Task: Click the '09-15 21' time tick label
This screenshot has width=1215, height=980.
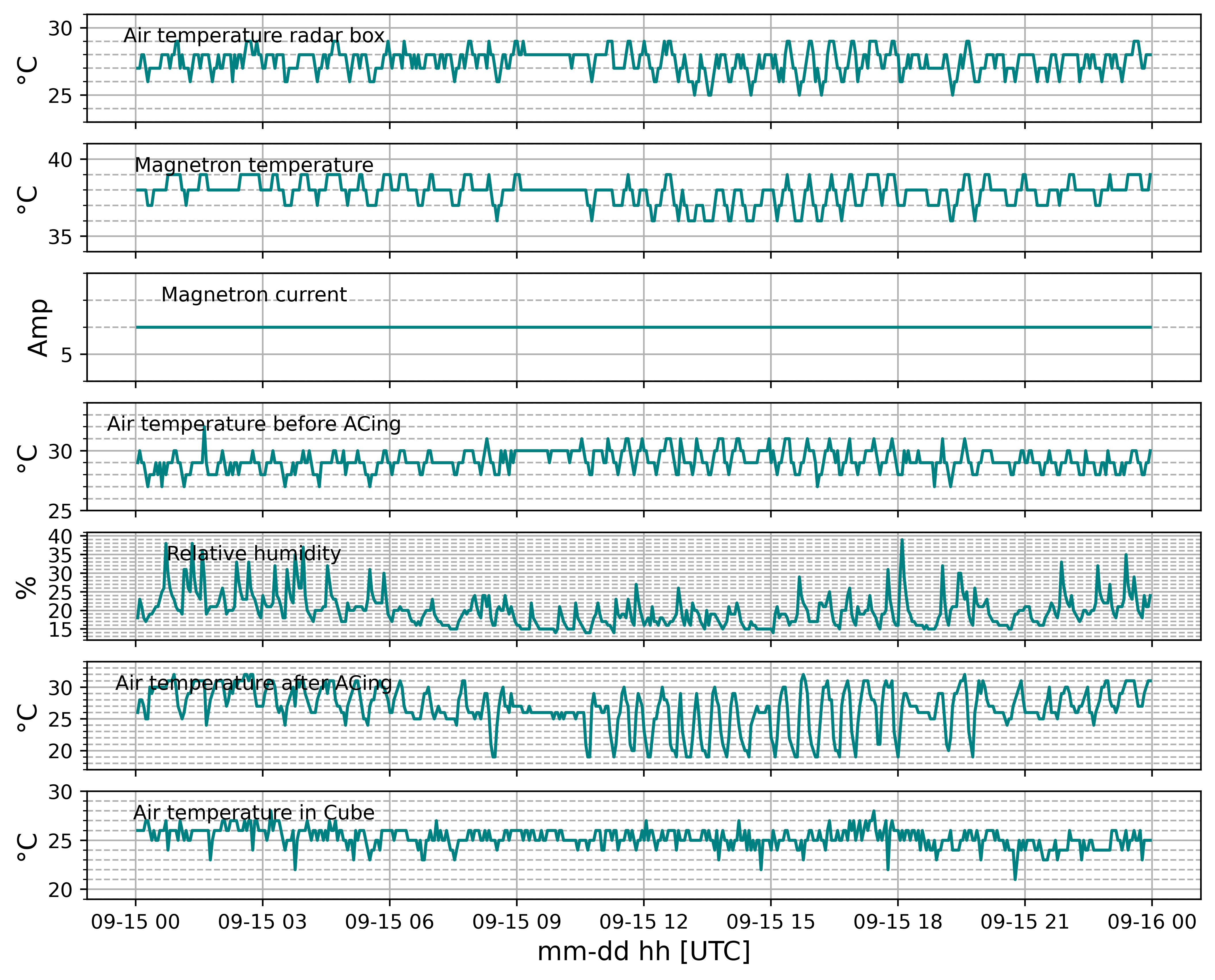Action: point(1025,922)
